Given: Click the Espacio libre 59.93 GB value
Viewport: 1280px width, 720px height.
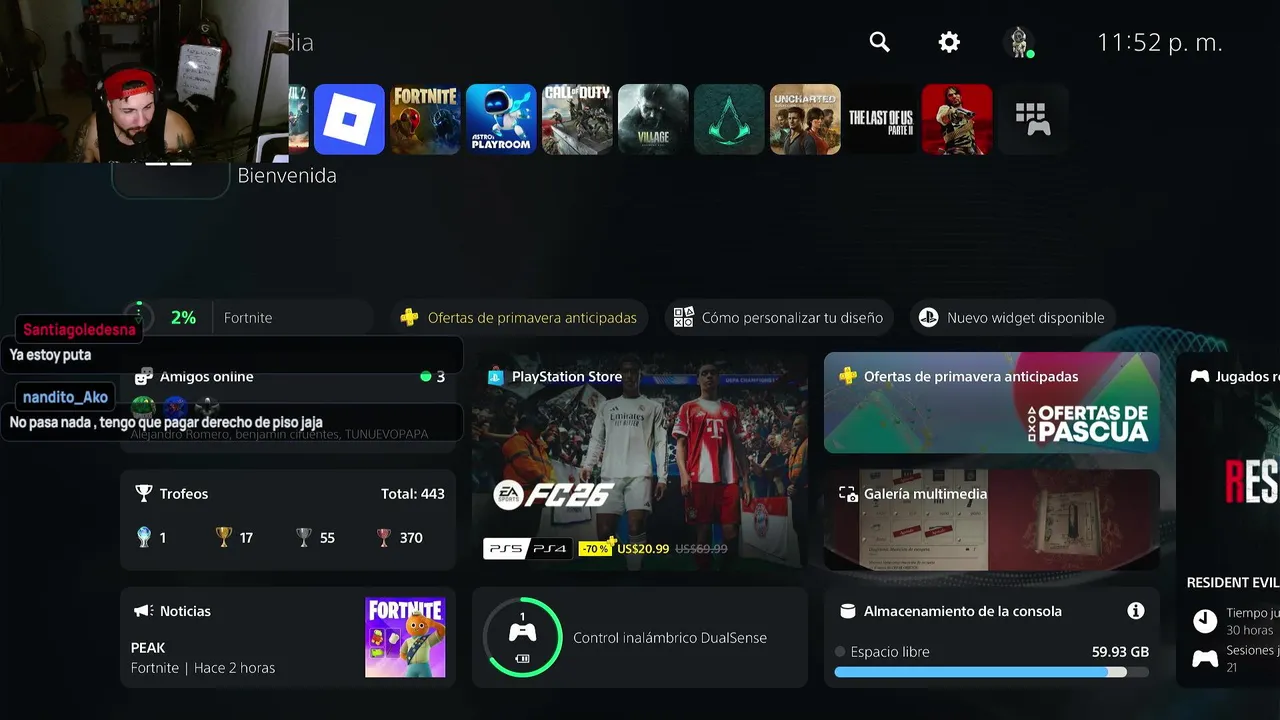Looking at the screenshot, I should (x=1120, y=652).
